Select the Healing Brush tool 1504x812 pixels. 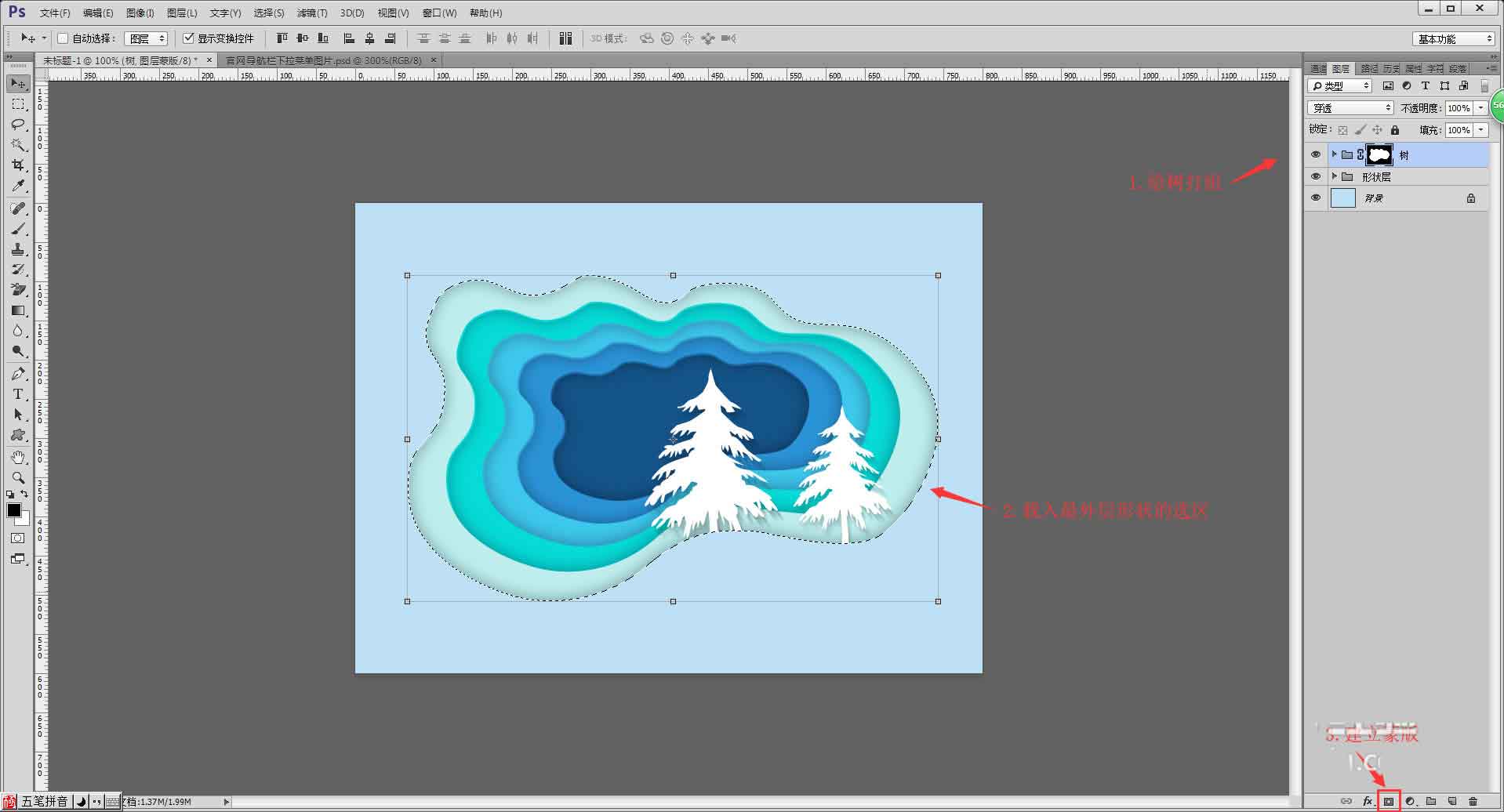click(18, 208)
